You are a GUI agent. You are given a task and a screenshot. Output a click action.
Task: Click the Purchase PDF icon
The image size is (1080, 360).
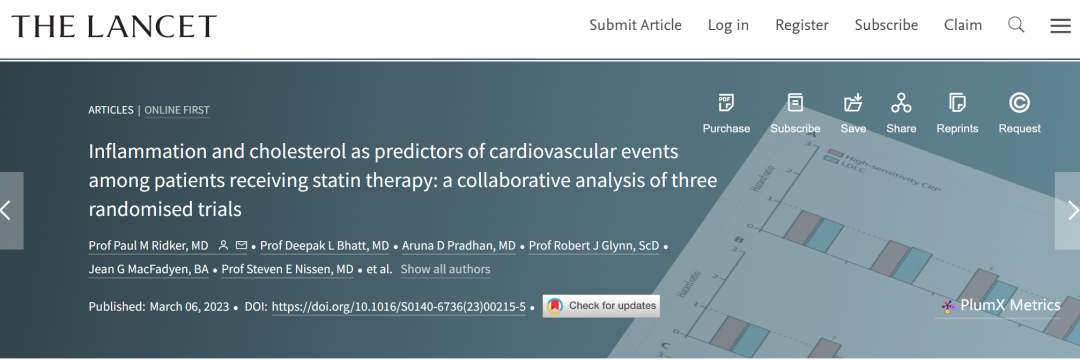pos(726,103)
